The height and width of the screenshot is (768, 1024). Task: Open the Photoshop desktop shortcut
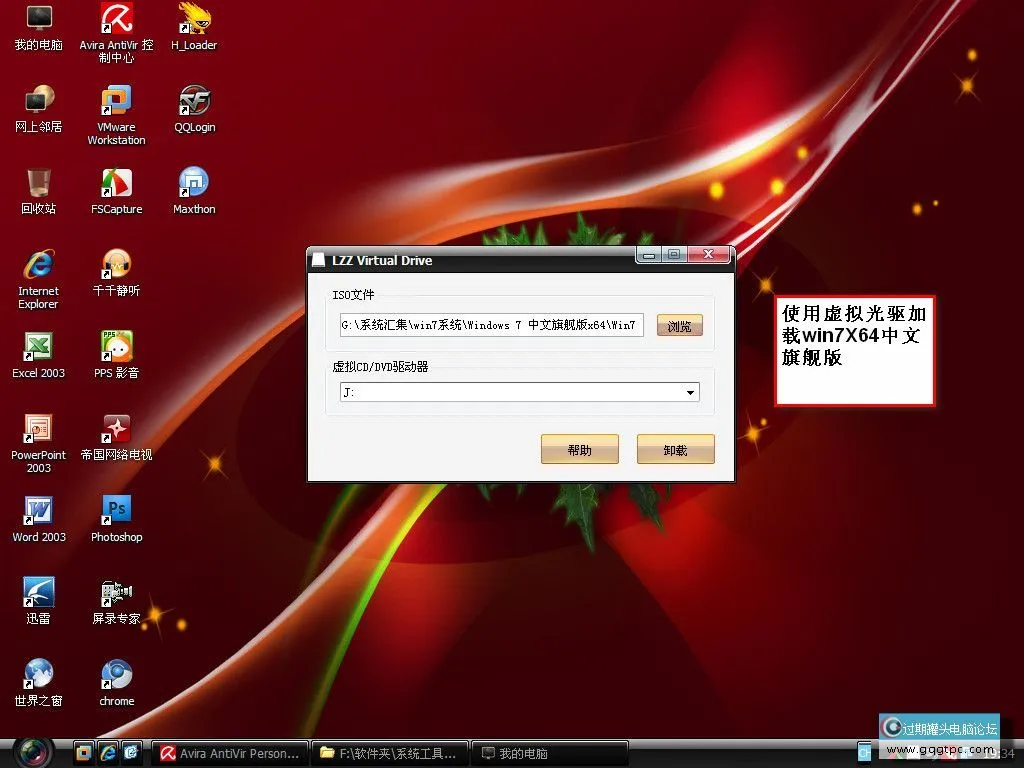tap(116, 512)
